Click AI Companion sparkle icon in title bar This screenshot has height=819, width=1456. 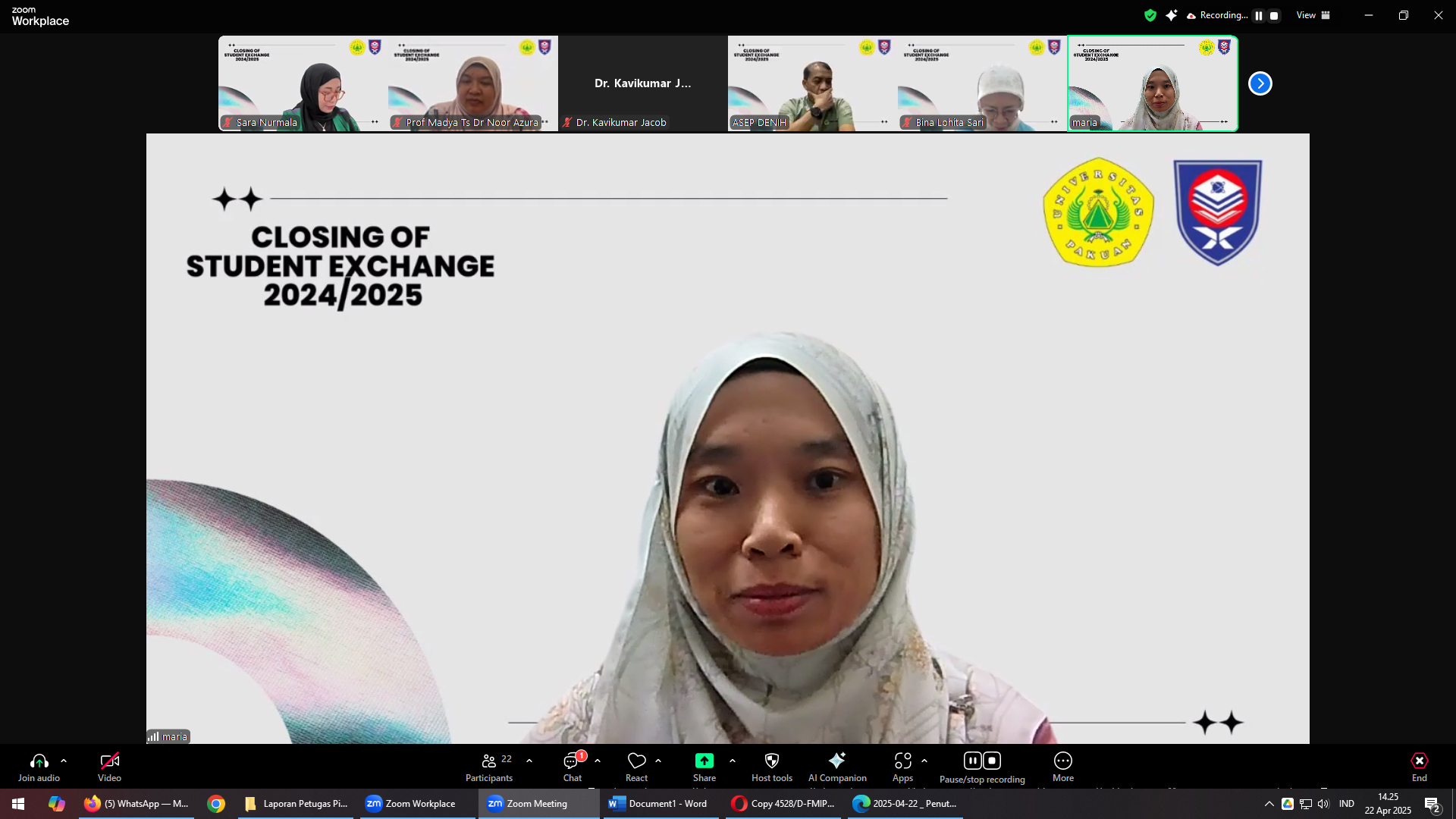(1172, 15)
